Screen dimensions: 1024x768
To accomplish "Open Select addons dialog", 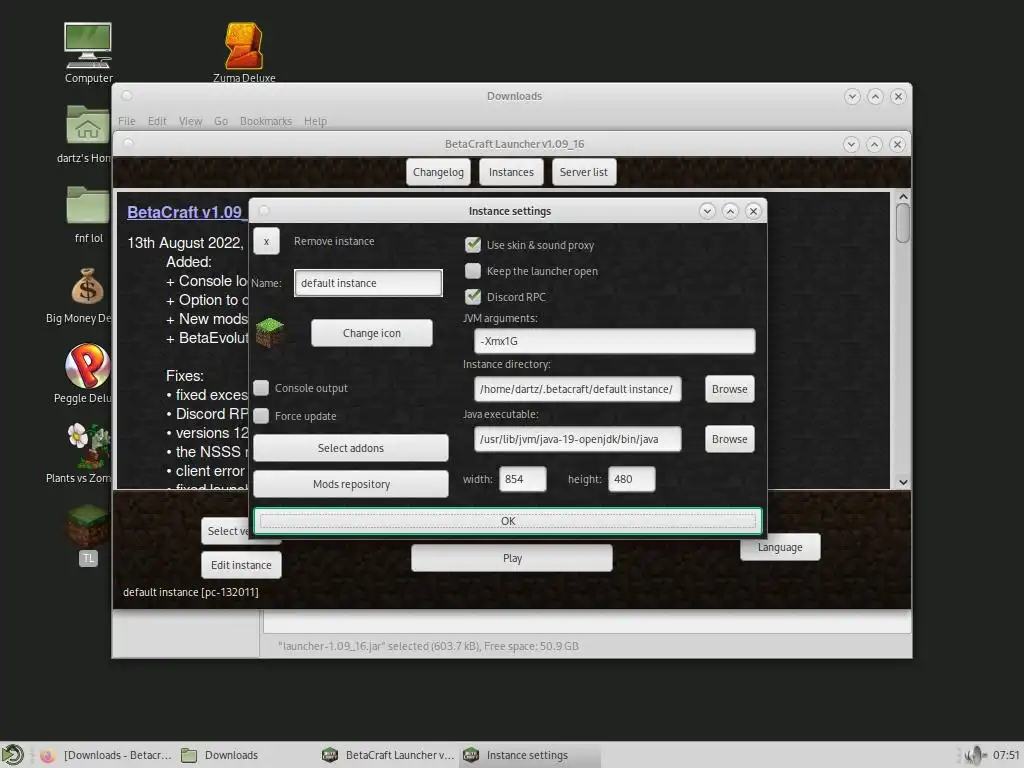I will coord(351,448).
